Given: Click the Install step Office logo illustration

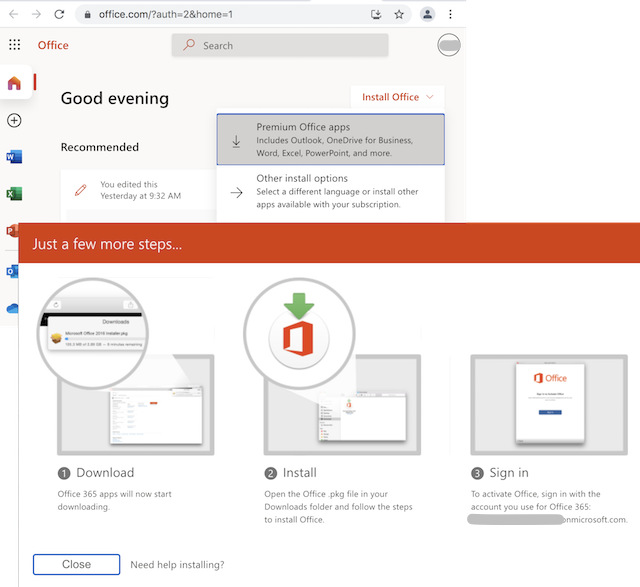Looking at the screenshot, I should 299,334.
